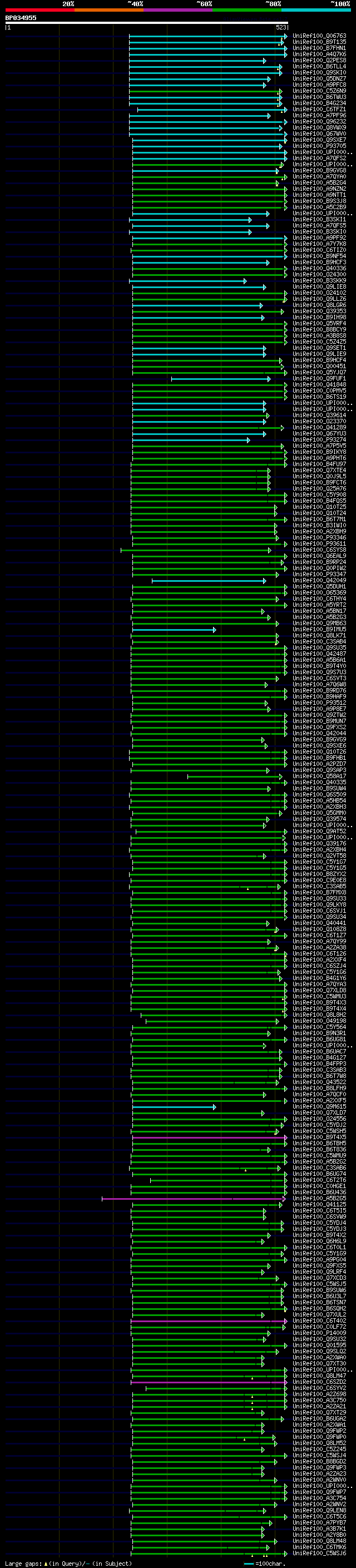Viewport: 356px width, 1568px height.
Task: Select the UniRef100_B6SQH2 label
Action: point(319,1309)
